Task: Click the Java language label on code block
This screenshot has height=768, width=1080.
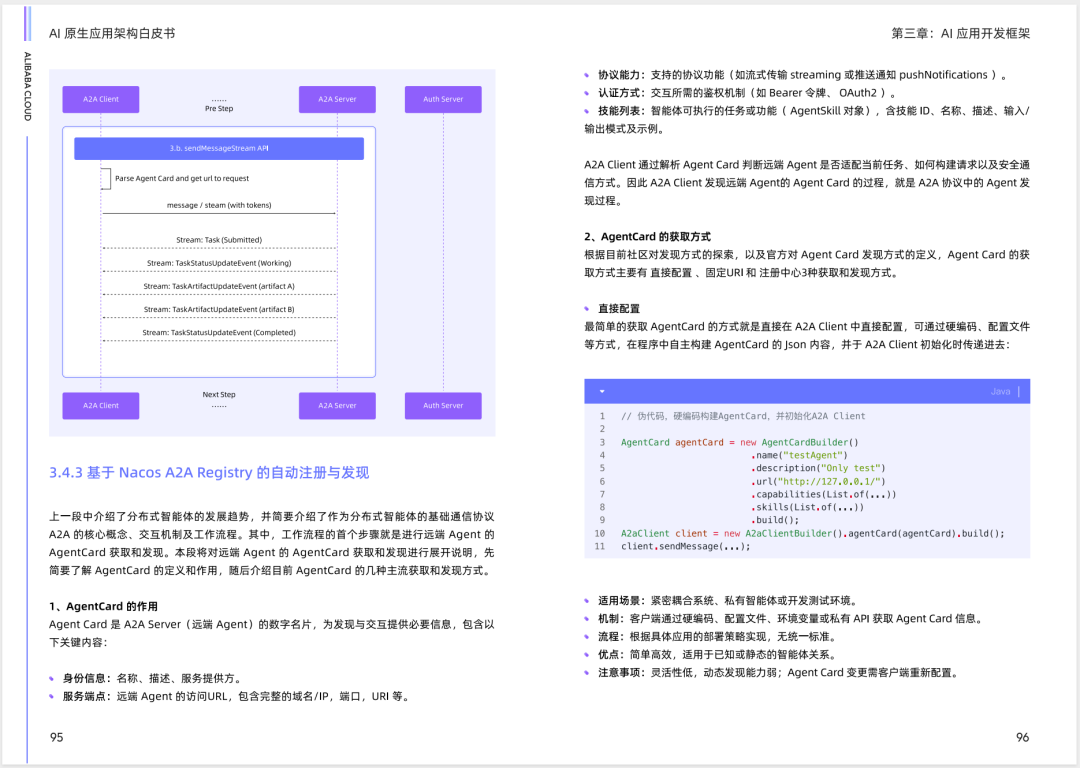Action: click(x=1000, y=391)
